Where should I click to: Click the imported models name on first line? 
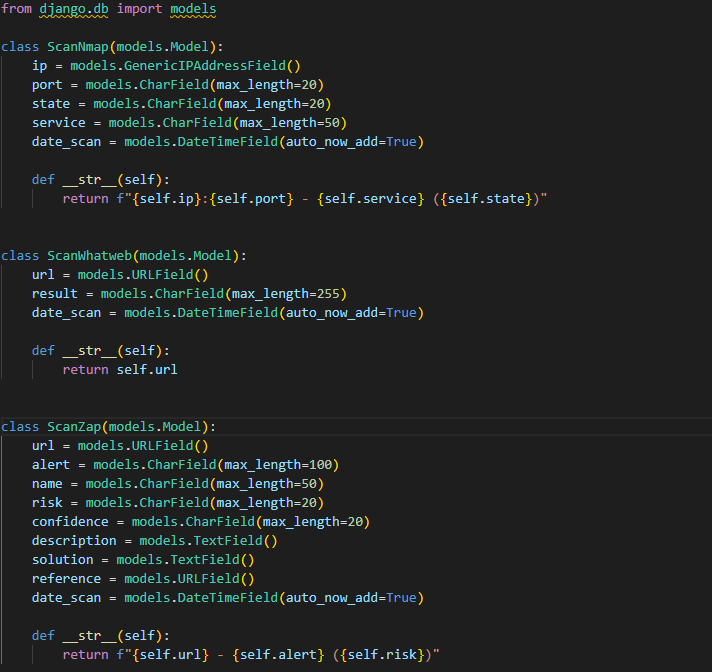pos(192,9)
